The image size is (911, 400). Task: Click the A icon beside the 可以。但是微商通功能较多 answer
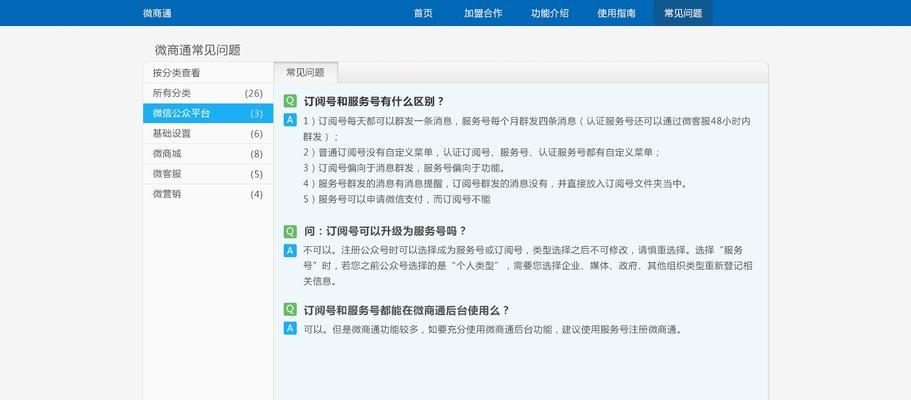pyautogui.click(x=290, y=328)
